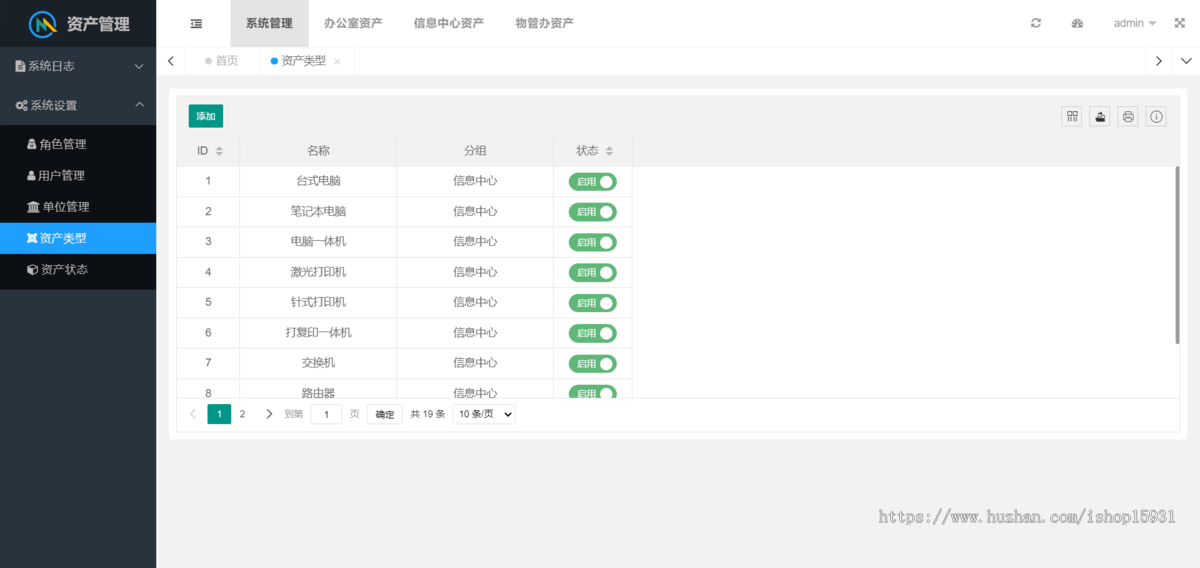1200x568 pixels.
Task: Click the 分组 column header
Action: click(475, 151)
